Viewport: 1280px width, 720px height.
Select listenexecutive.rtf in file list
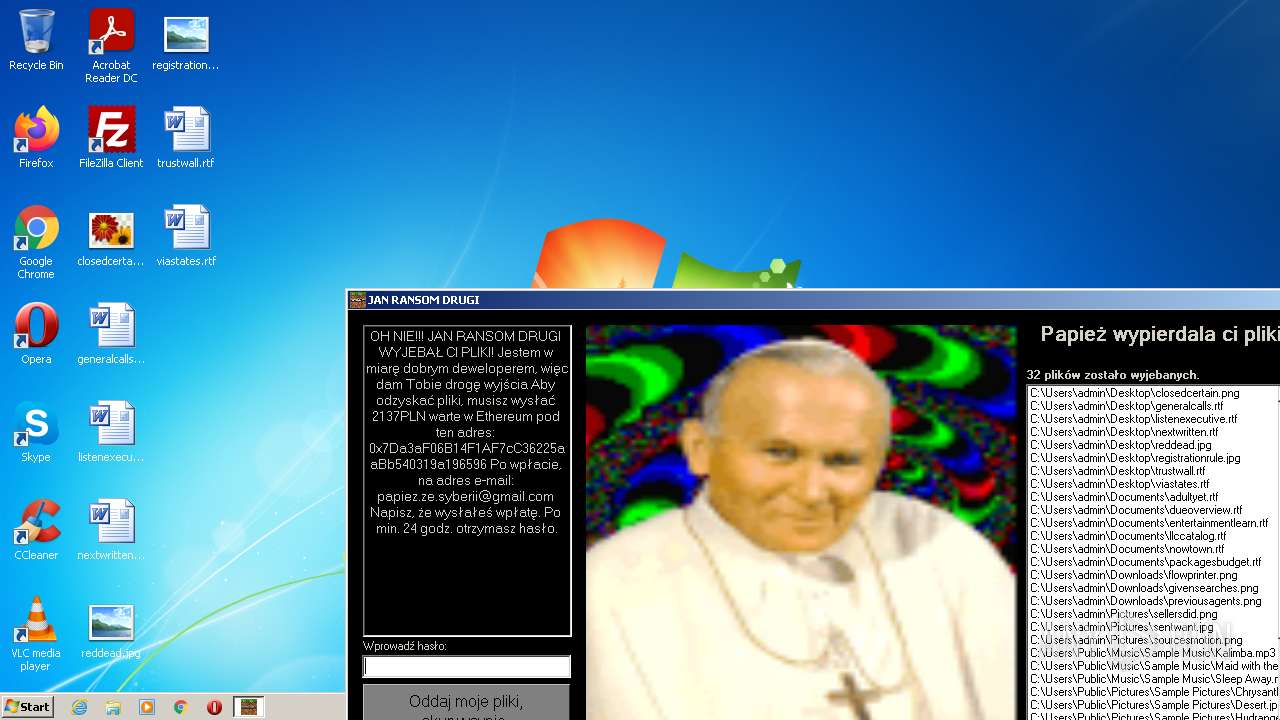[x=1133, y=419]
